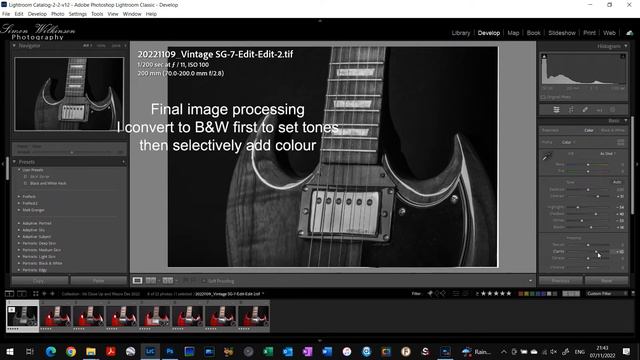Click the Contrast slider handle
640x360 pixels.
(598, 196)
